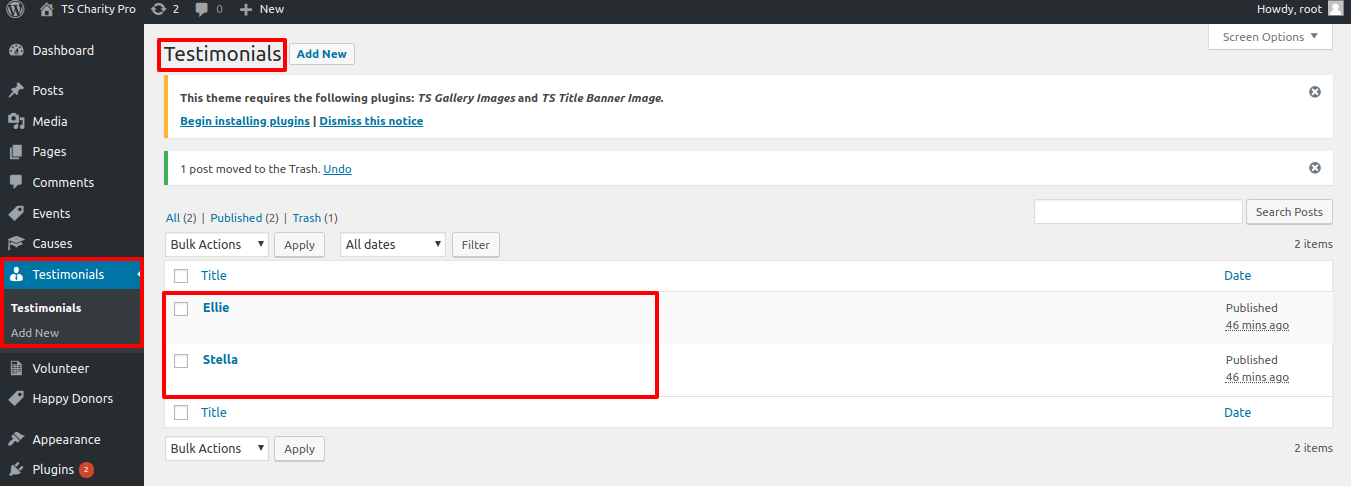Sort by Title column header
1351x486 pixels.
pos(214,276)
